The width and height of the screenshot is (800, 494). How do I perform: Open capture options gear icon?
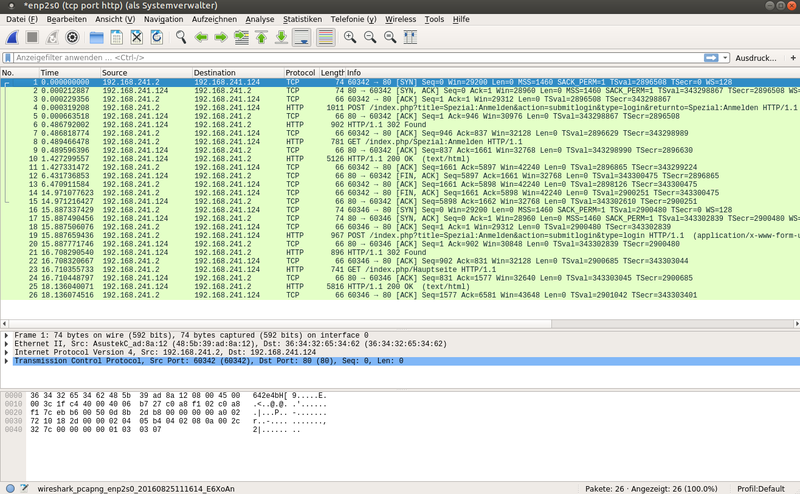coord(73,37)
